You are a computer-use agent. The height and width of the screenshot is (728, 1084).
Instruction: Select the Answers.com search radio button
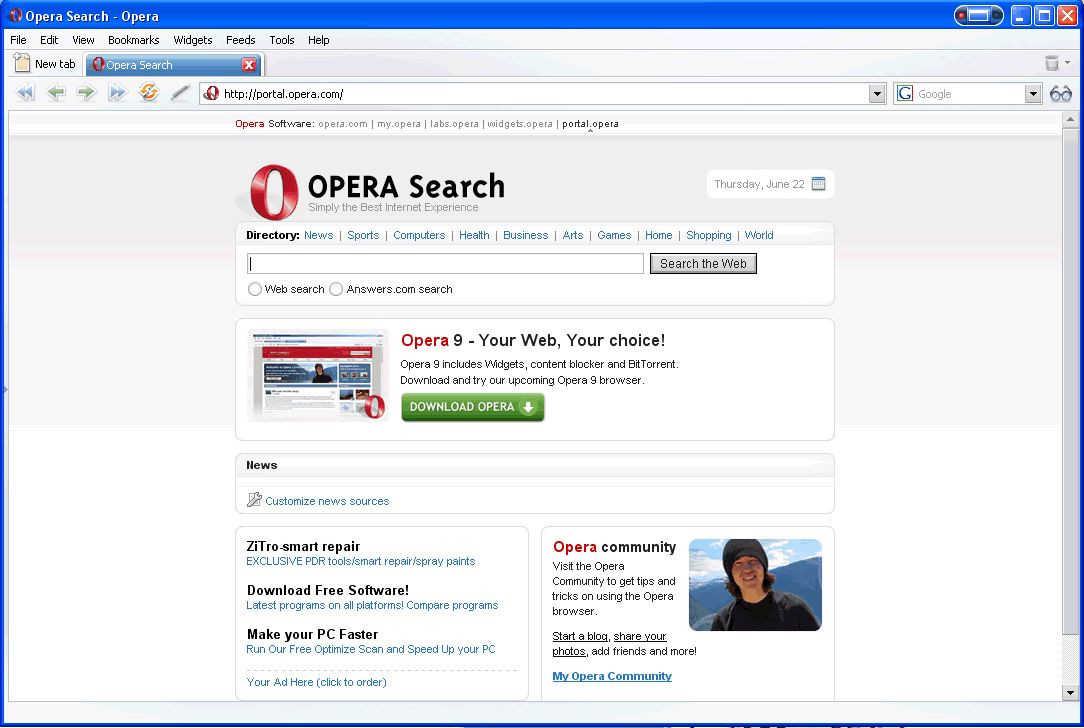click(x=336, y=289)
